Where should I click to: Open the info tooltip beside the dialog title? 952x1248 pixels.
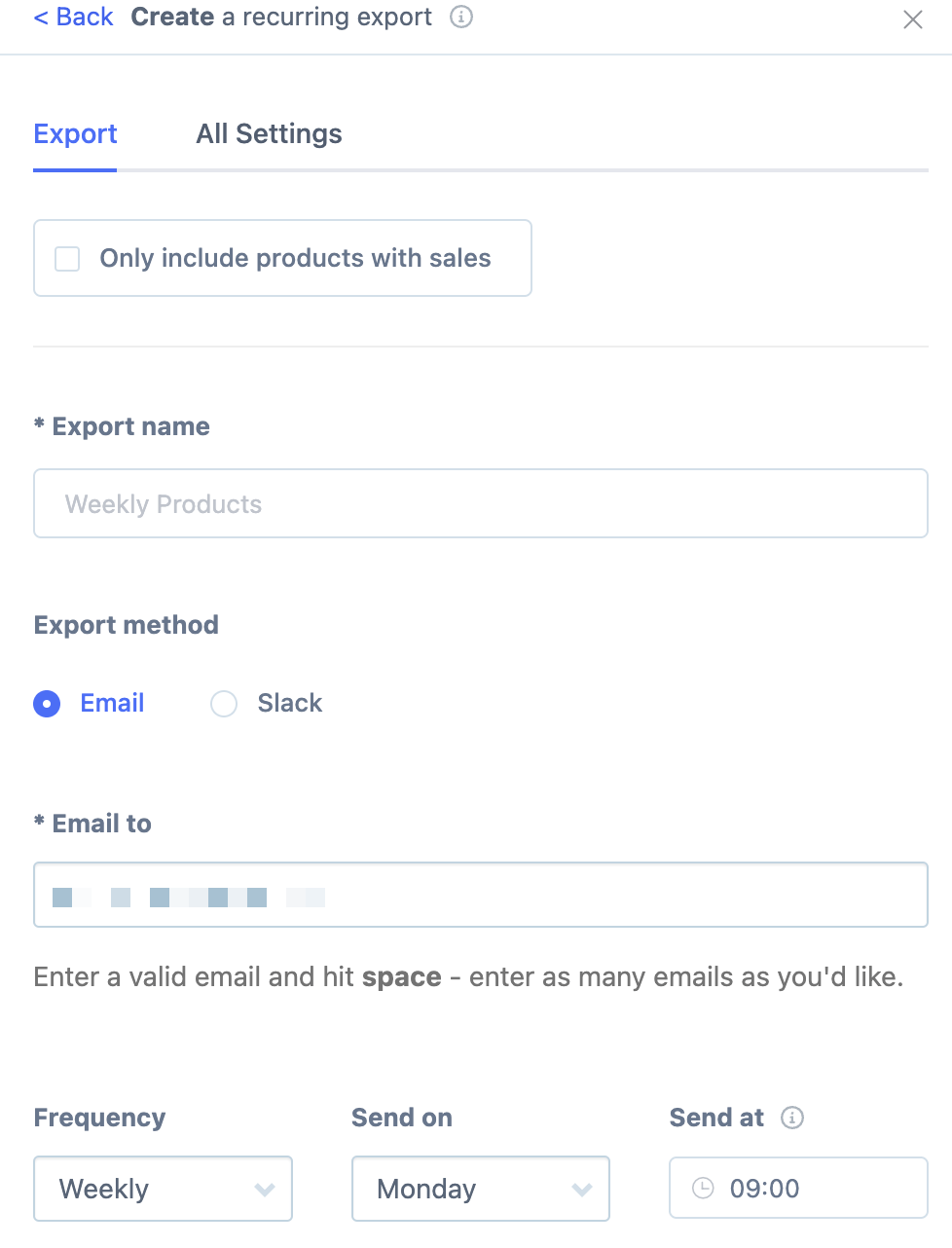click(x=459, y=17)
